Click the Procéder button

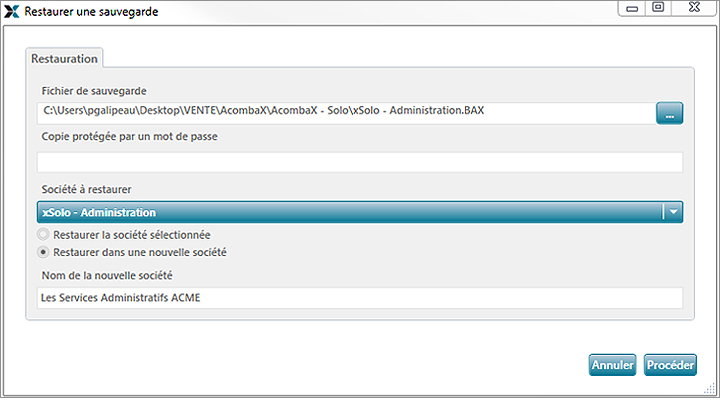[x=670, y=365]
